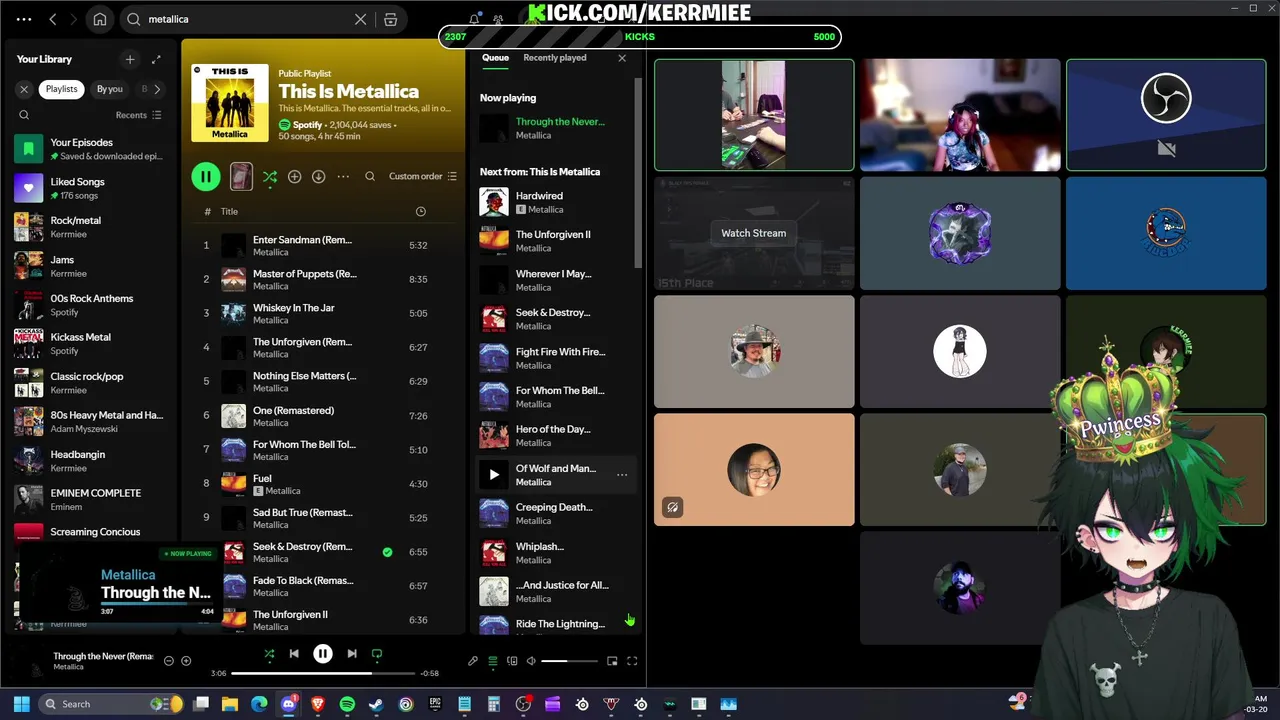Screen dimensions: 1280x720
Task: Open the Recents sort dropdown
Action: (138, 115)
